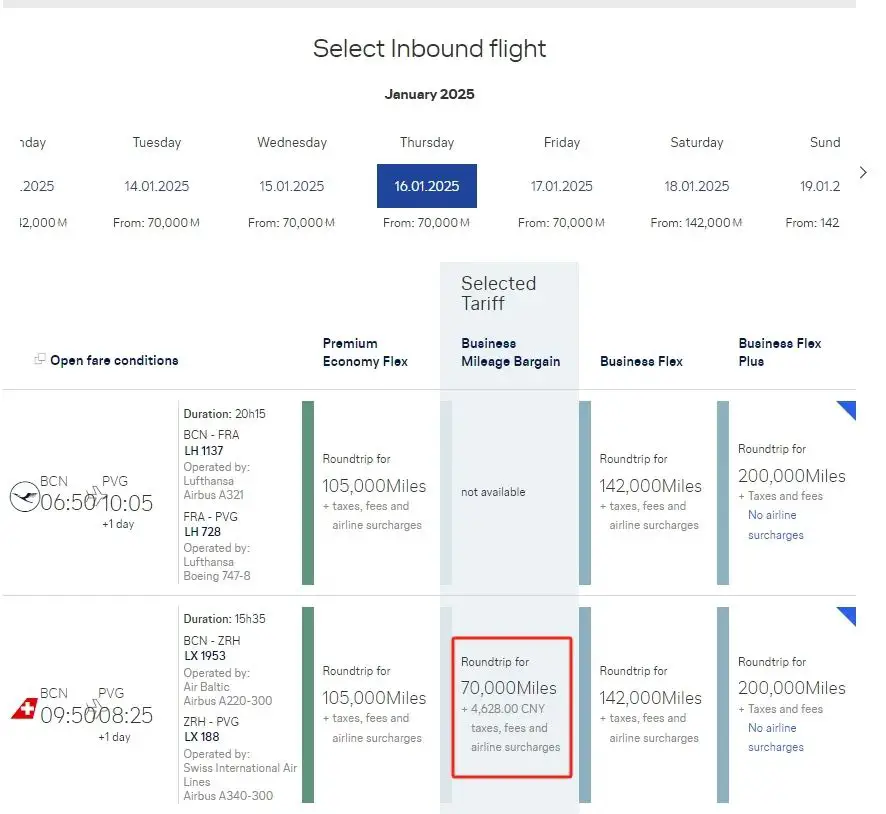Choose Business Flex 142,000 Miles on Swiss flight

pos(648,704)
